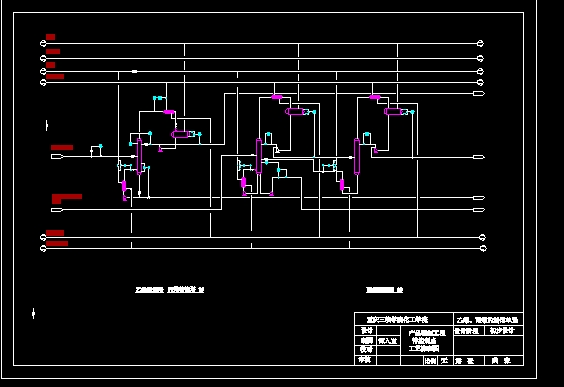Select the longer underlined caption below the diagram
This screenshot has width=564, height=387.
[x=170, y=290]
